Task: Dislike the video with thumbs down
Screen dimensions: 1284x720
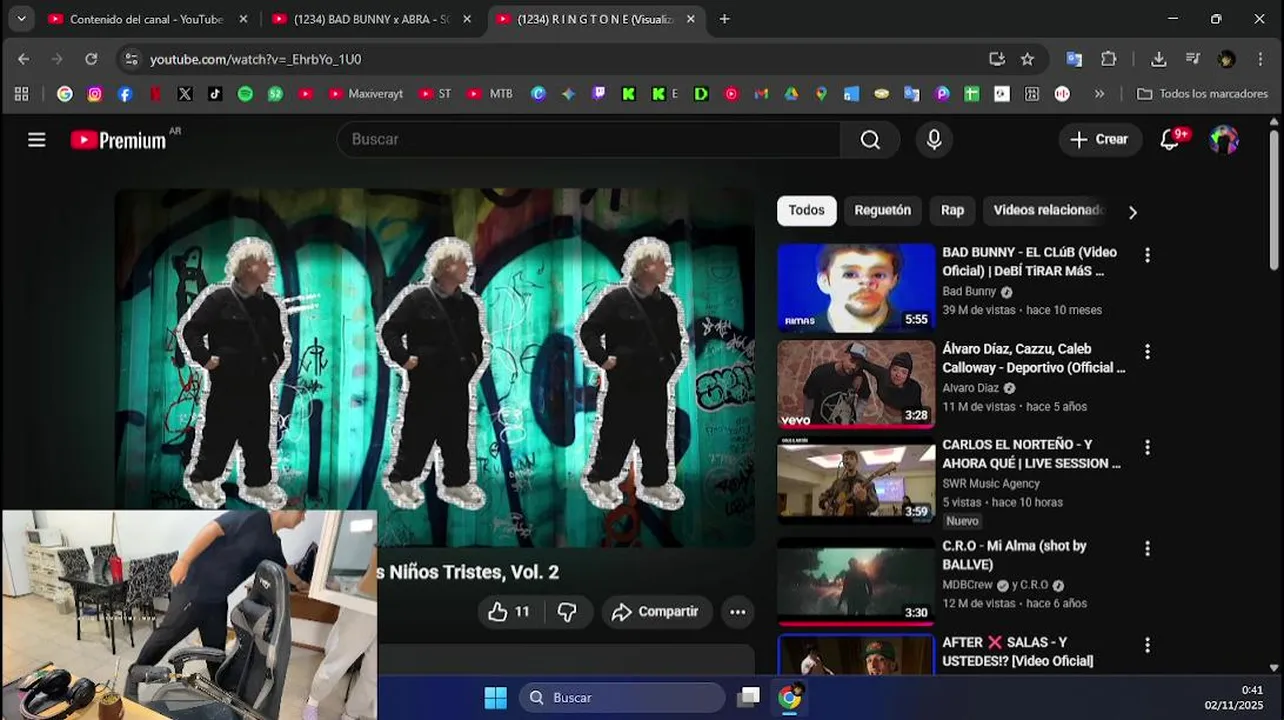Action: [567, 612]
